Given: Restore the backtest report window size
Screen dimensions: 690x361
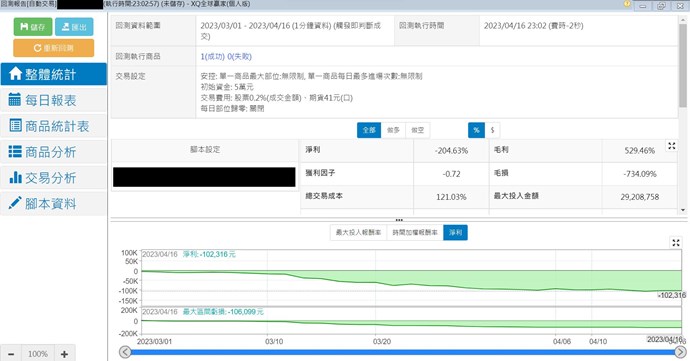Looking at the screenshot, I should [x=661, y=5].
